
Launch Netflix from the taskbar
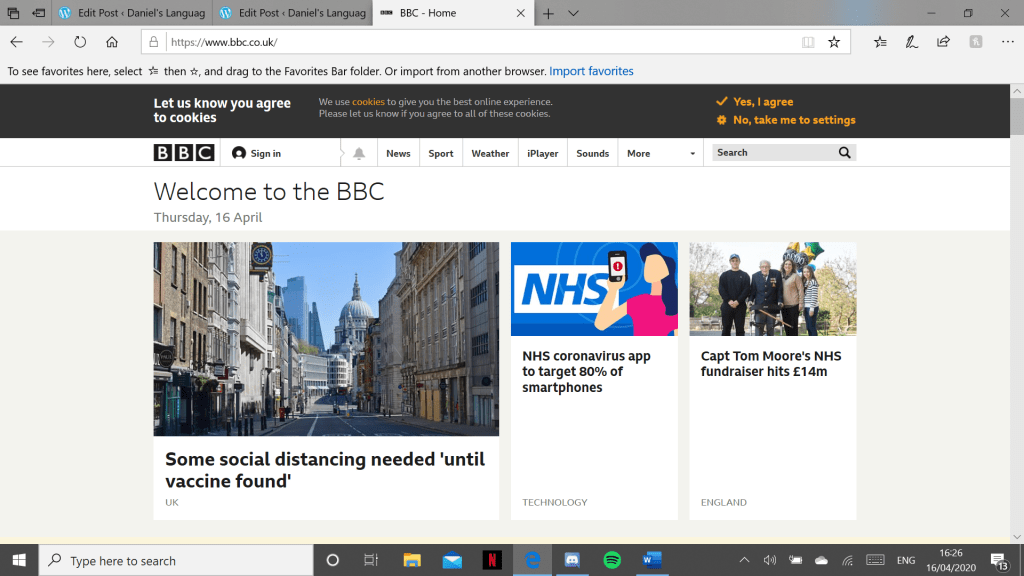tap(492, 560)
